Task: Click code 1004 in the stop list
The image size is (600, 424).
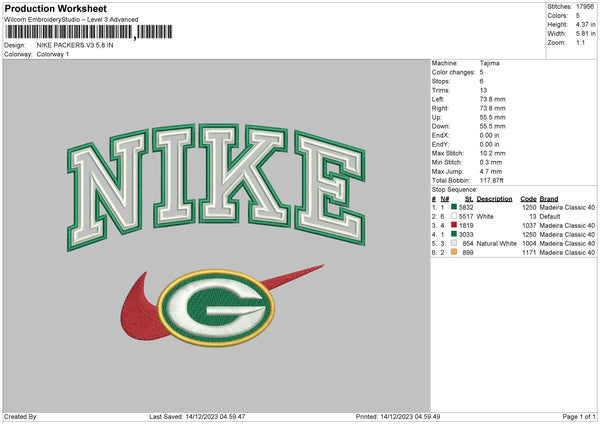Action: coord(529,244)
